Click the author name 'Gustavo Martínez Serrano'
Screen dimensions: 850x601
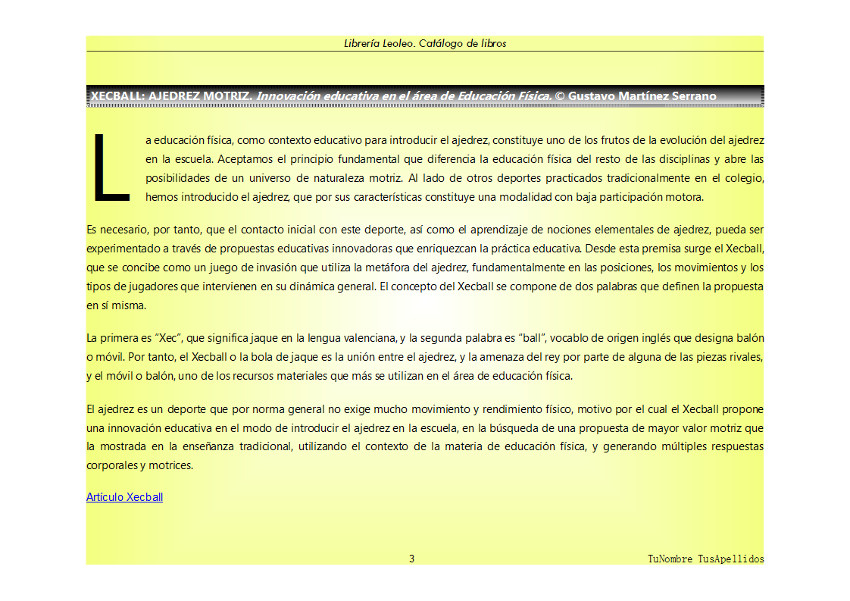pyautogui.click(x=642, y=96)
